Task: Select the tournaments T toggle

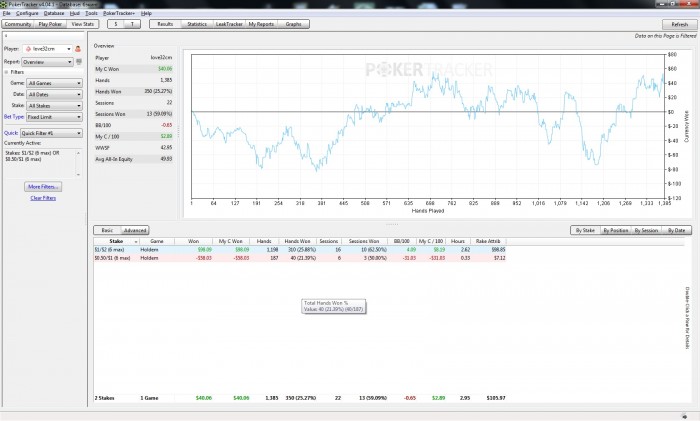Action: tap(132, 24)
